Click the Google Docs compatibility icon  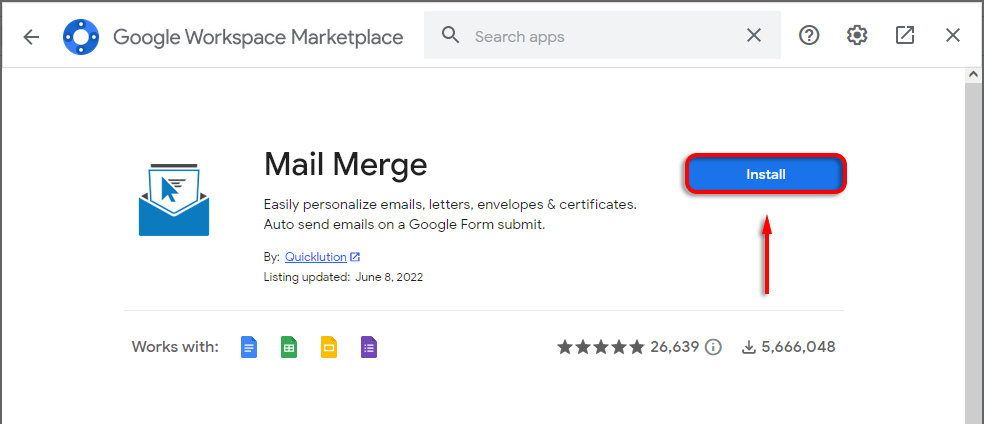pos(249,348)
